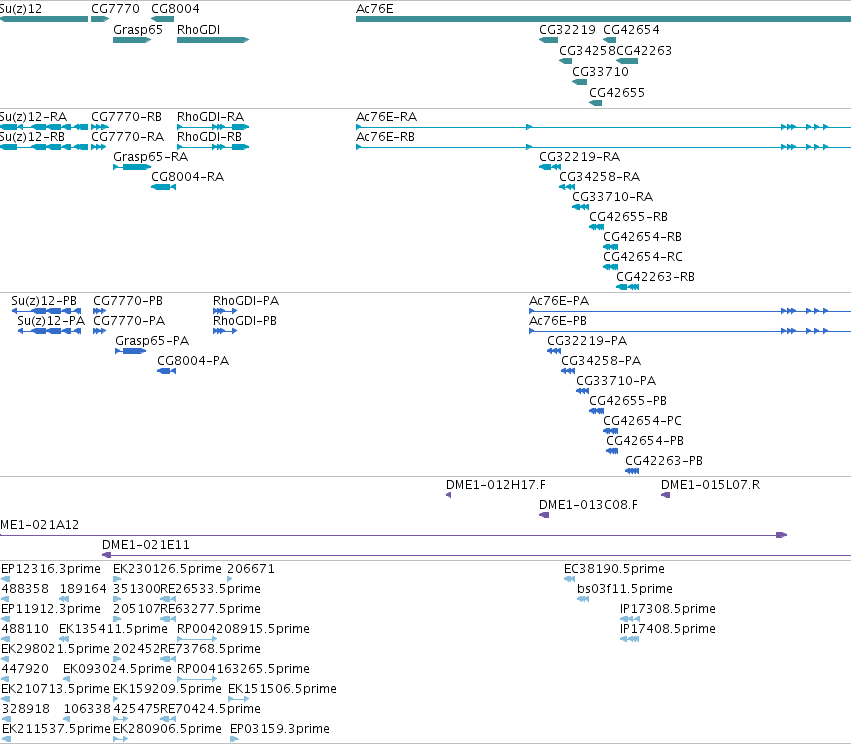Click transcript label CG42654-RB
Image resolution: width=851 pixels, height=744 pixels.
642,237
